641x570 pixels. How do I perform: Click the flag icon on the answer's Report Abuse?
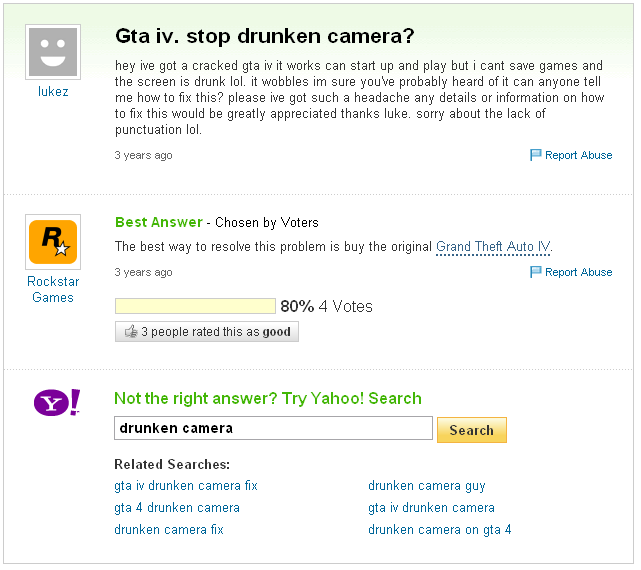click(535, 272)
